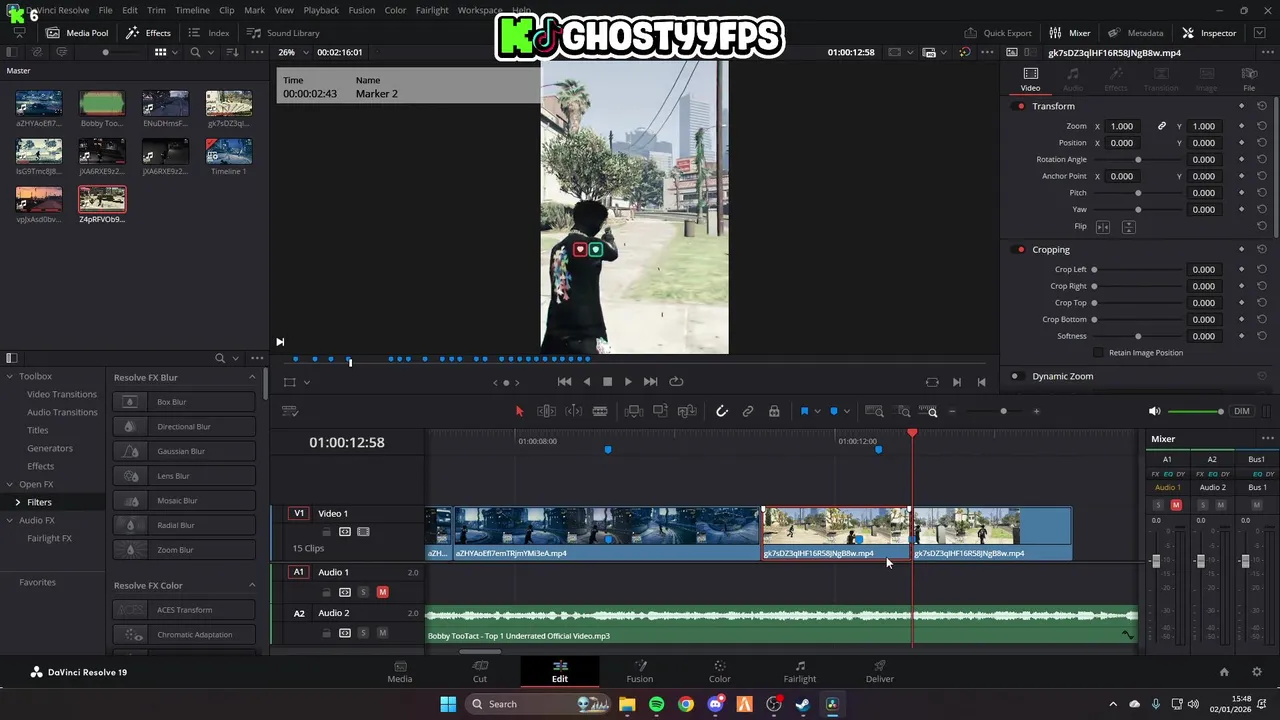Add a blue flag to the clip
The height and width of the screenshot is (720, 1280).
804,411
